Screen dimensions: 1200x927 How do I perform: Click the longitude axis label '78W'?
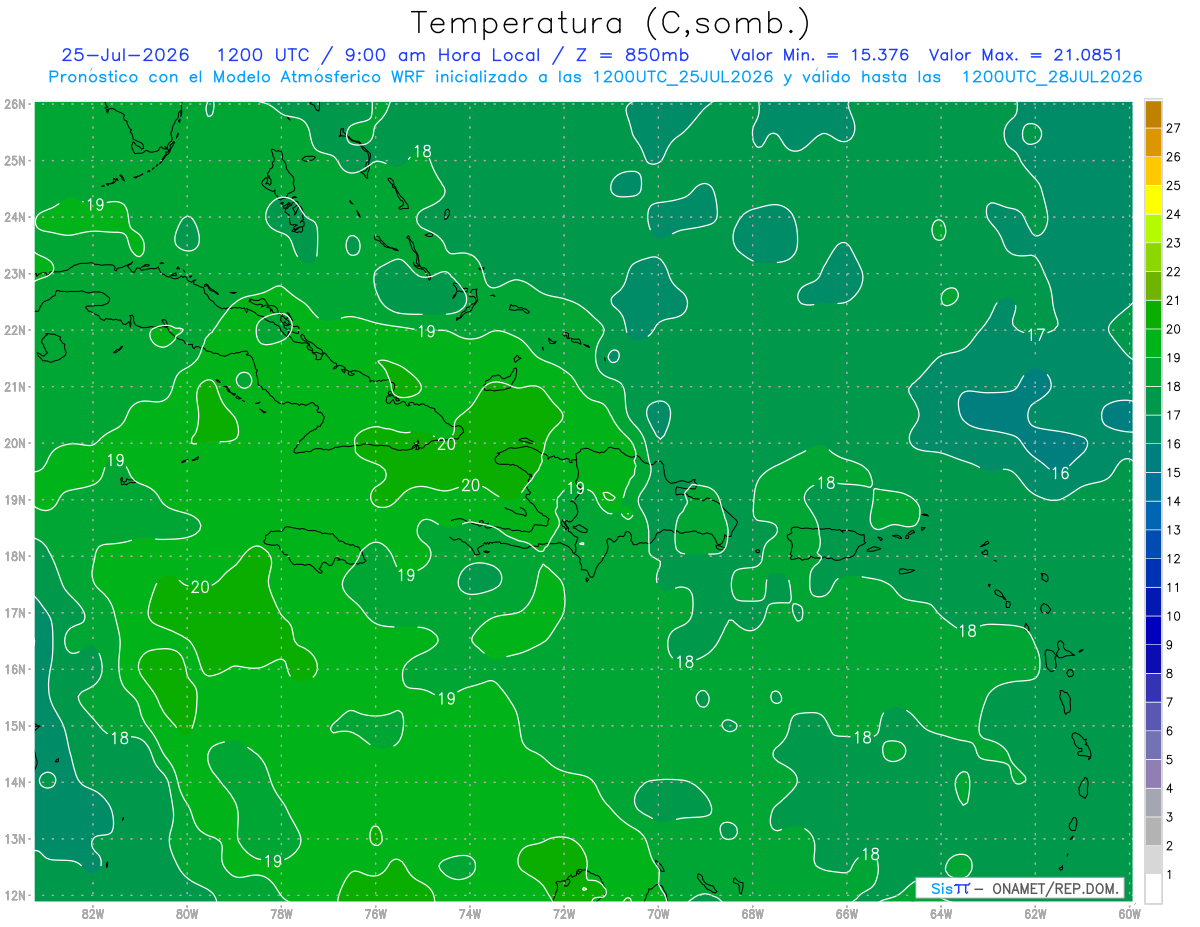(281, 913)
